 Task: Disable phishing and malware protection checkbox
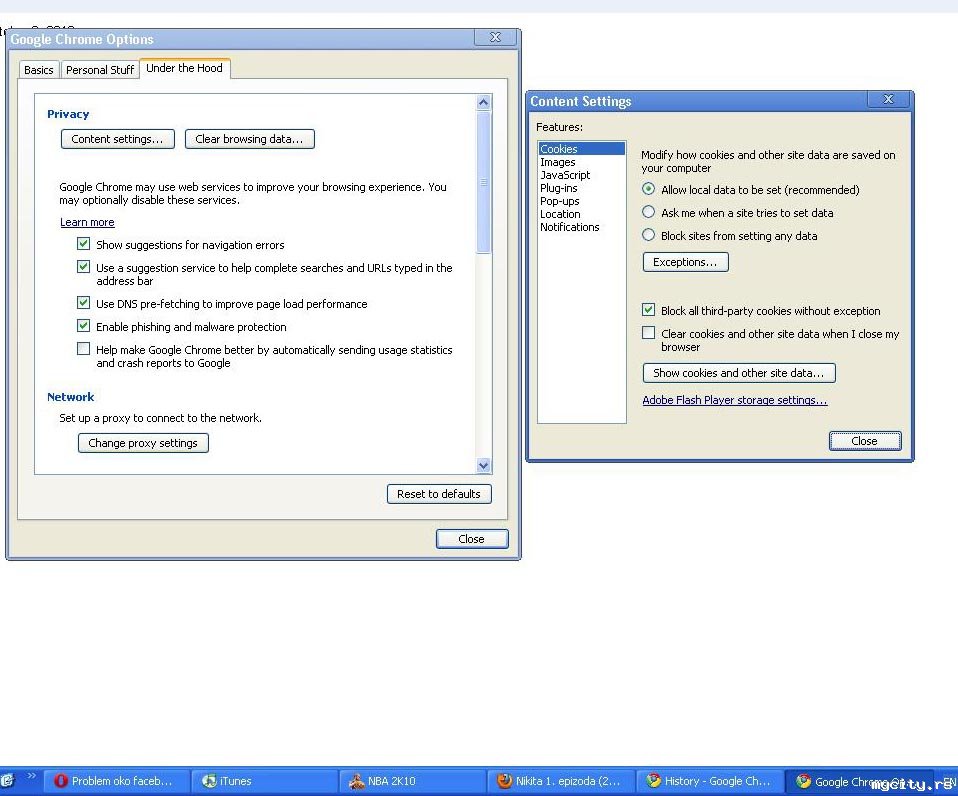pos(84,326)
